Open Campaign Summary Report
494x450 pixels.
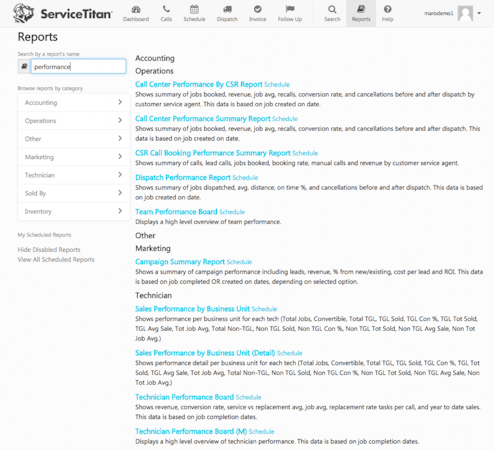pyautogui.click(x=180, y=262)
